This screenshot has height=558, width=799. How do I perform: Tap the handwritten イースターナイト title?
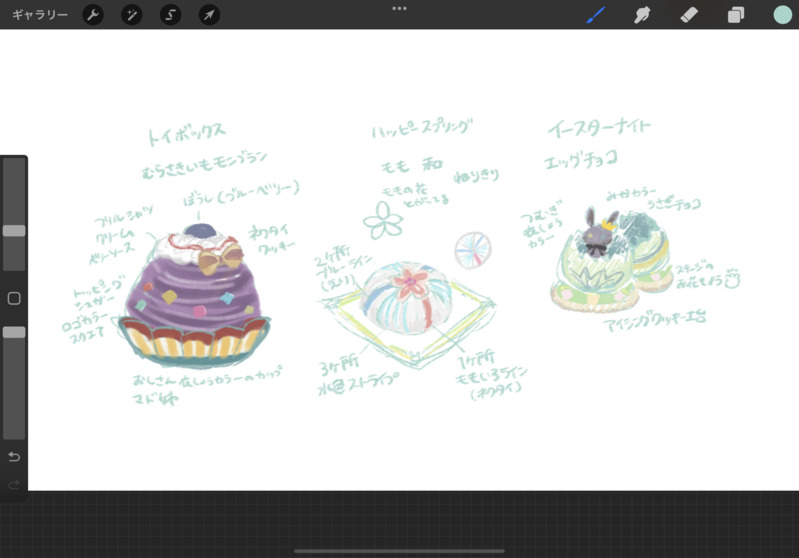coord(599,127)
